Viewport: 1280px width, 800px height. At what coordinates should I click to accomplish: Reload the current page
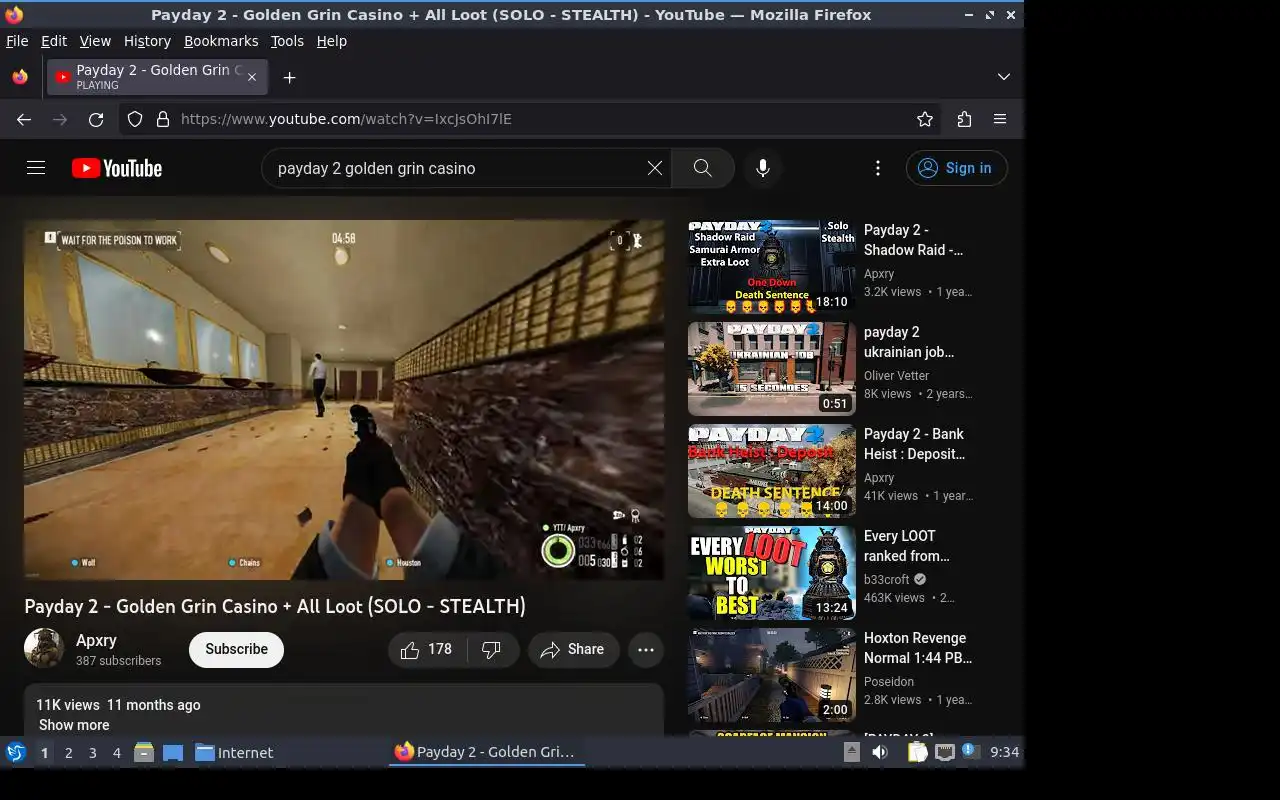pyautogui.click(x=96, y=119)
